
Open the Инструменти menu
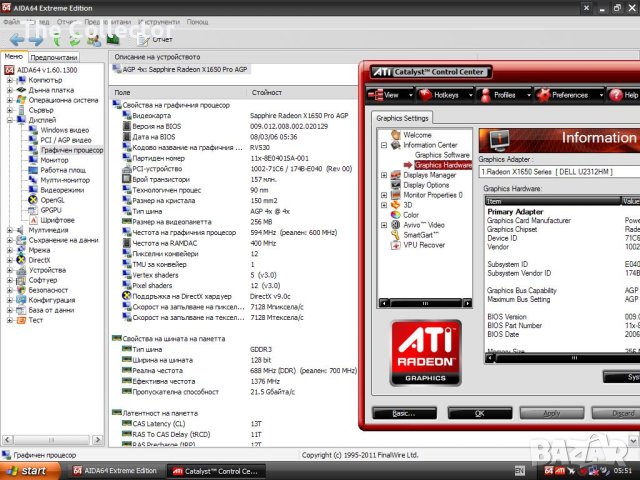tap(159, 22)
